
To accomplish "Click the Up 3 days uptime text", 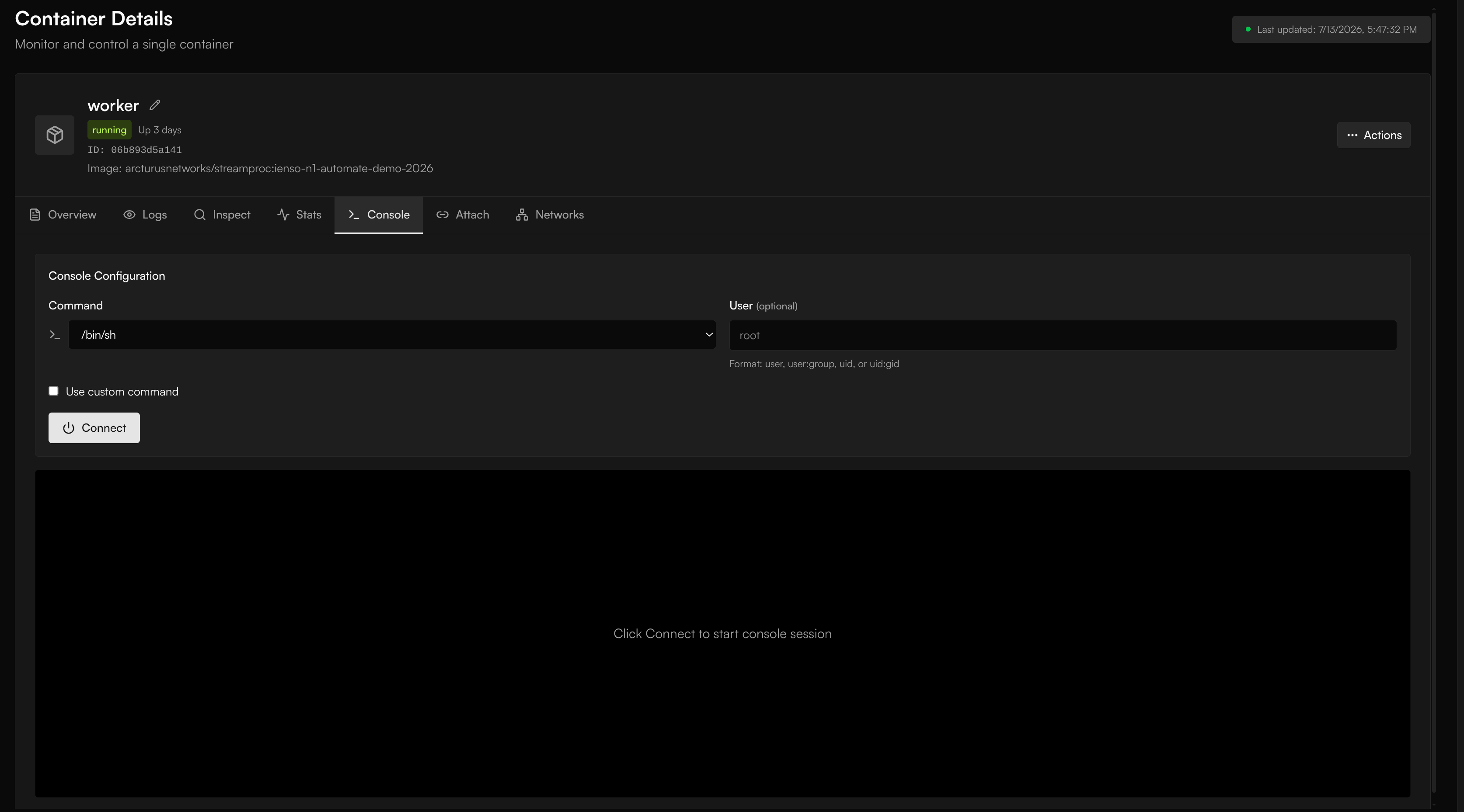I will click(160, 130).
